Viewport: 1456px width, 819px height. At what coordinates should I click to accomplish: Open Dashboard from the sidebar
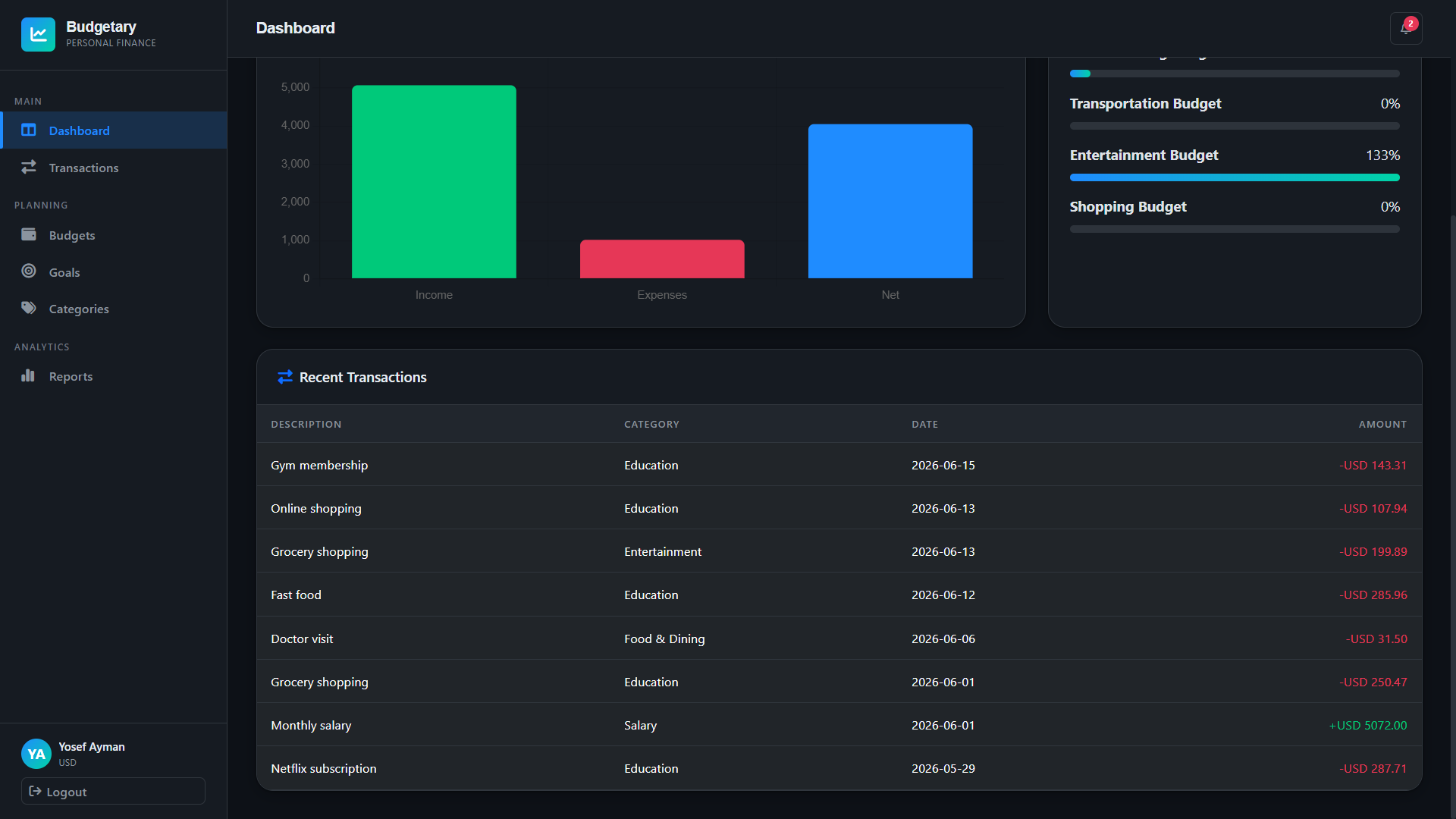click(115, 130)
